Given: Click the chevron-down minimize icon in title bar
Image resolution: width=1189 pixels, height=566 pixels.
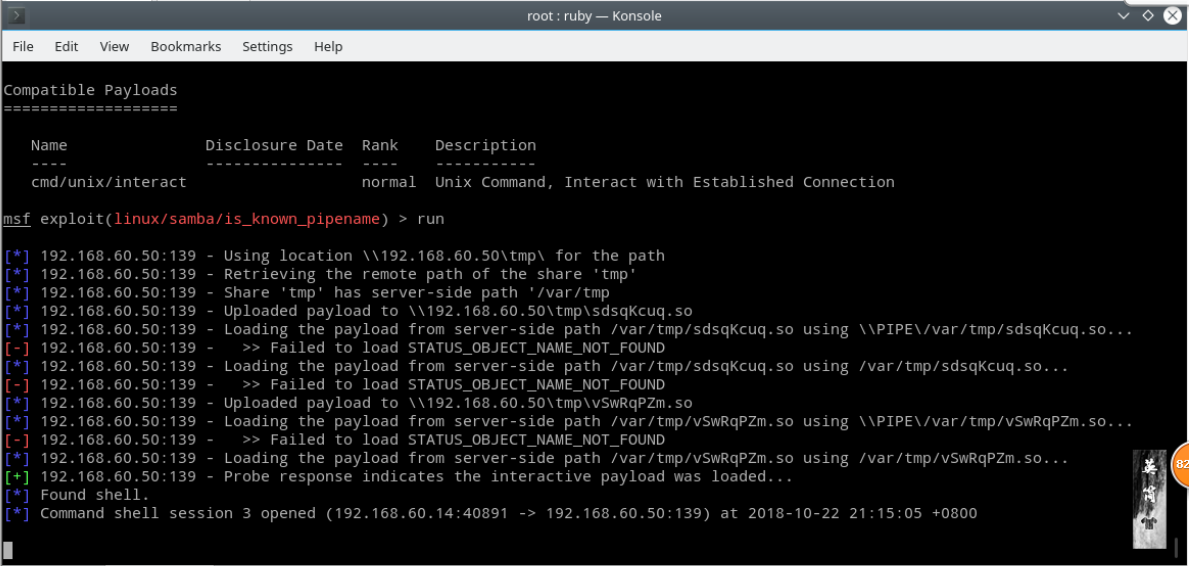Looking at the screenshot, I should (x=1124, y=15).
